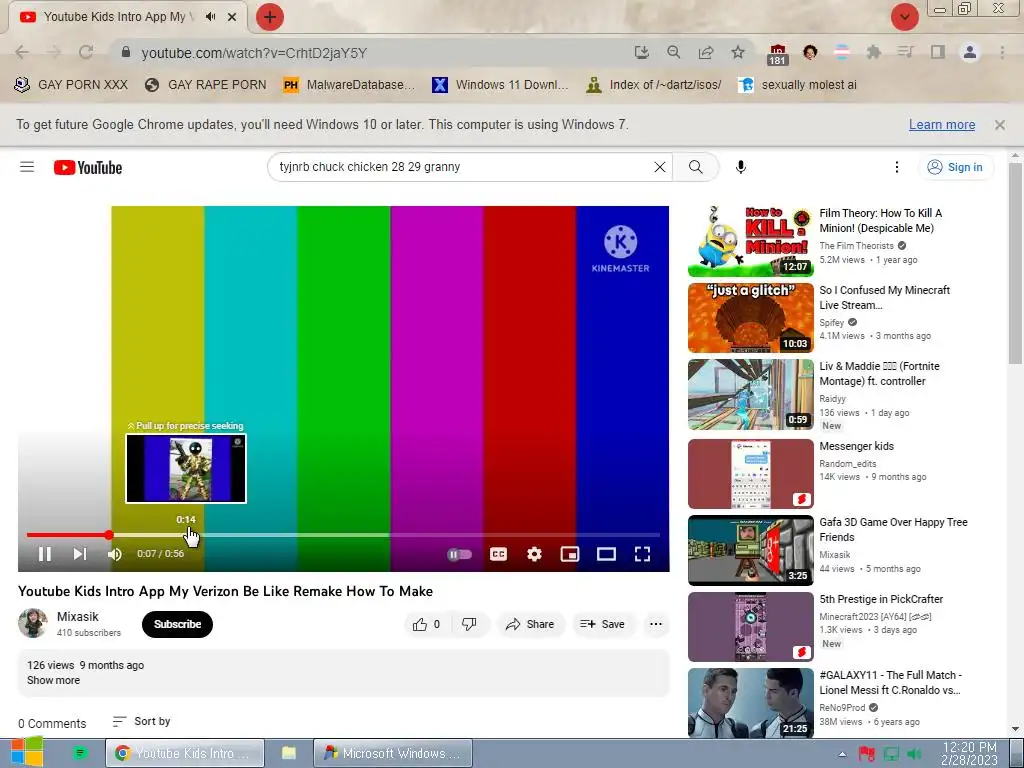Open the player settings gear
The height and width of the screenshot is (768, 1024).
tap(534, 554)
